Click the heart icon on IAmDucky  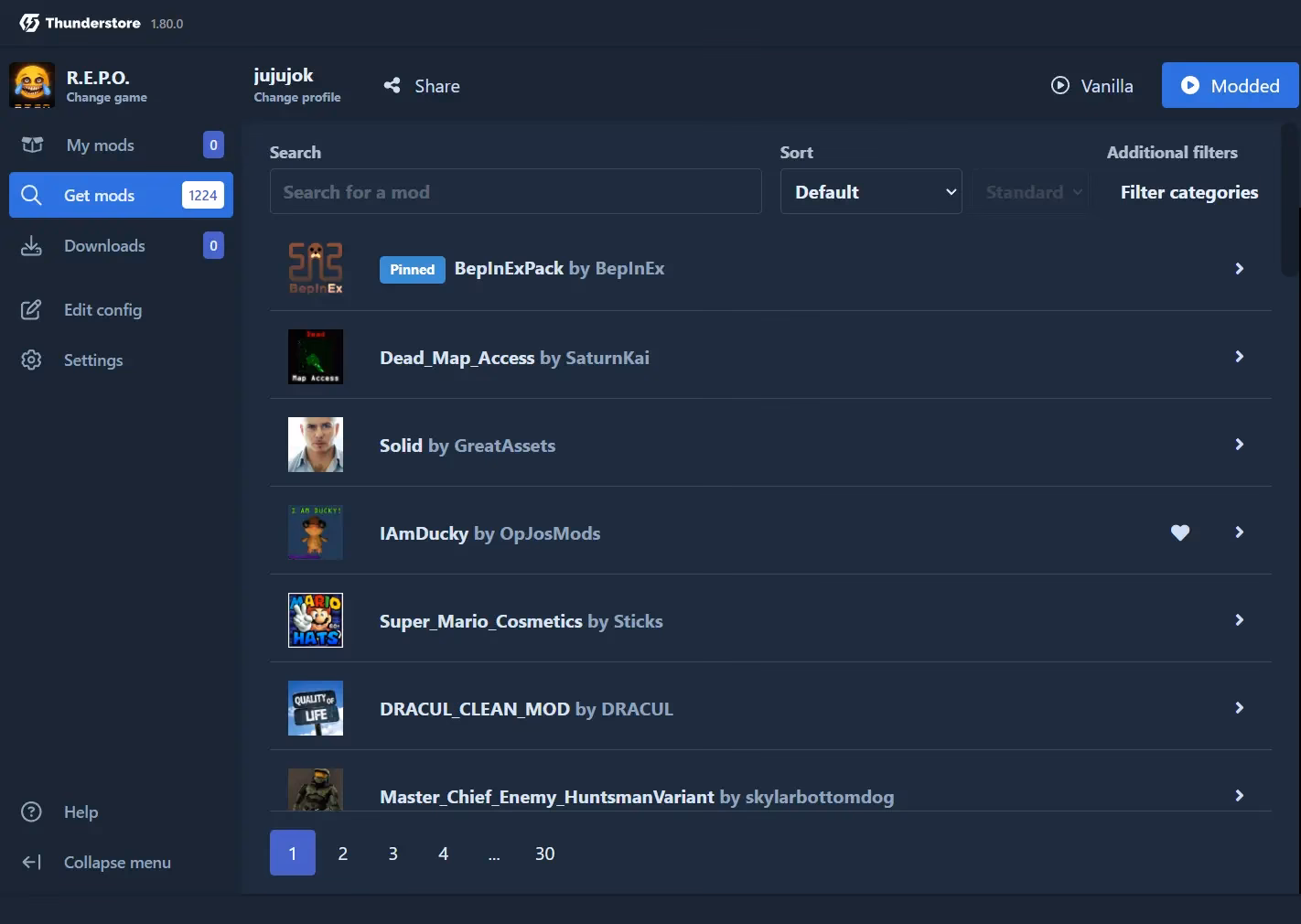click(1180, 532)
